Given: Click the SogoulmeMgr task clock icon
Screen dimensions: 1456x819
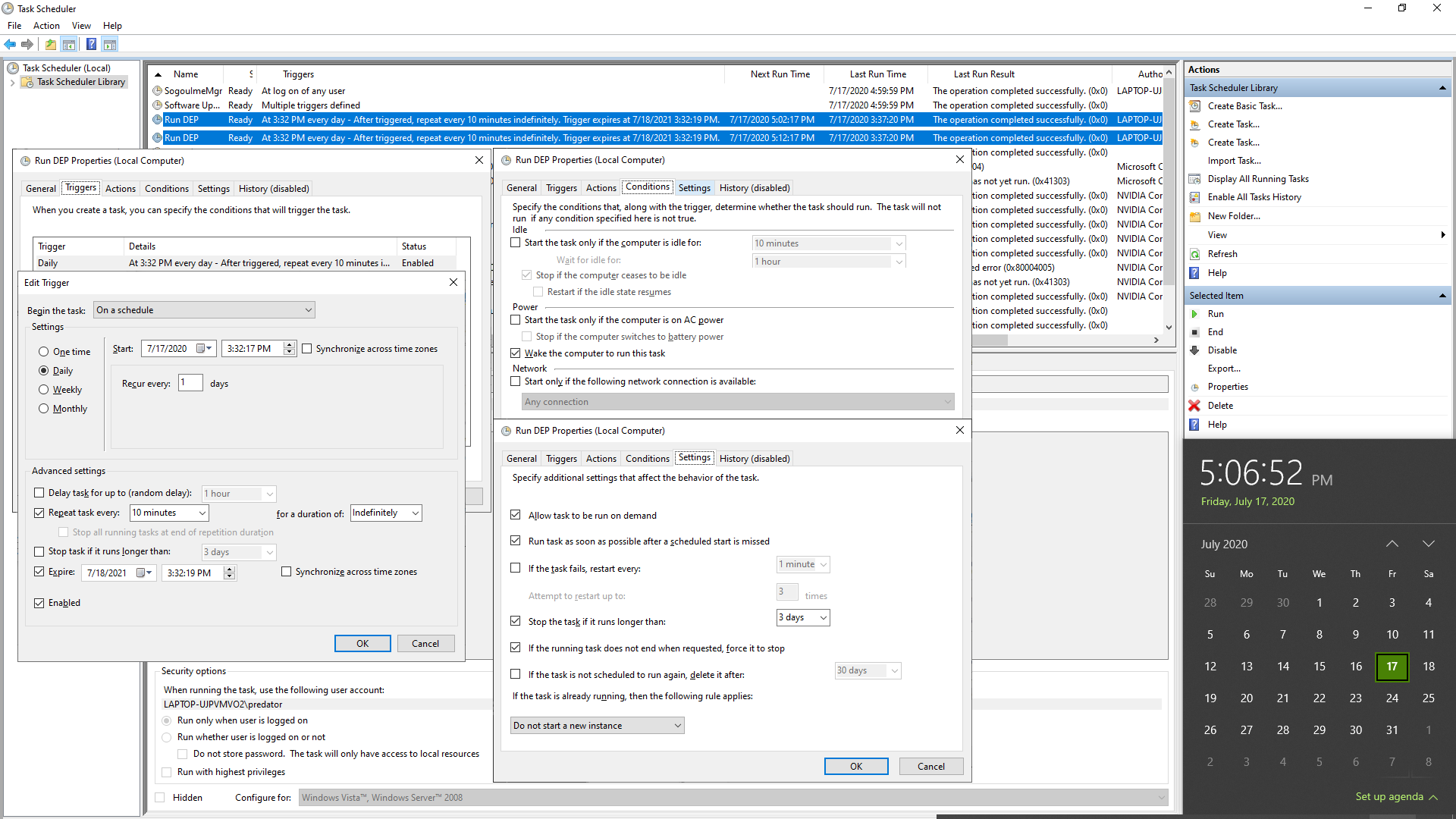Looking at the screenshot, I should coord(158,91).
